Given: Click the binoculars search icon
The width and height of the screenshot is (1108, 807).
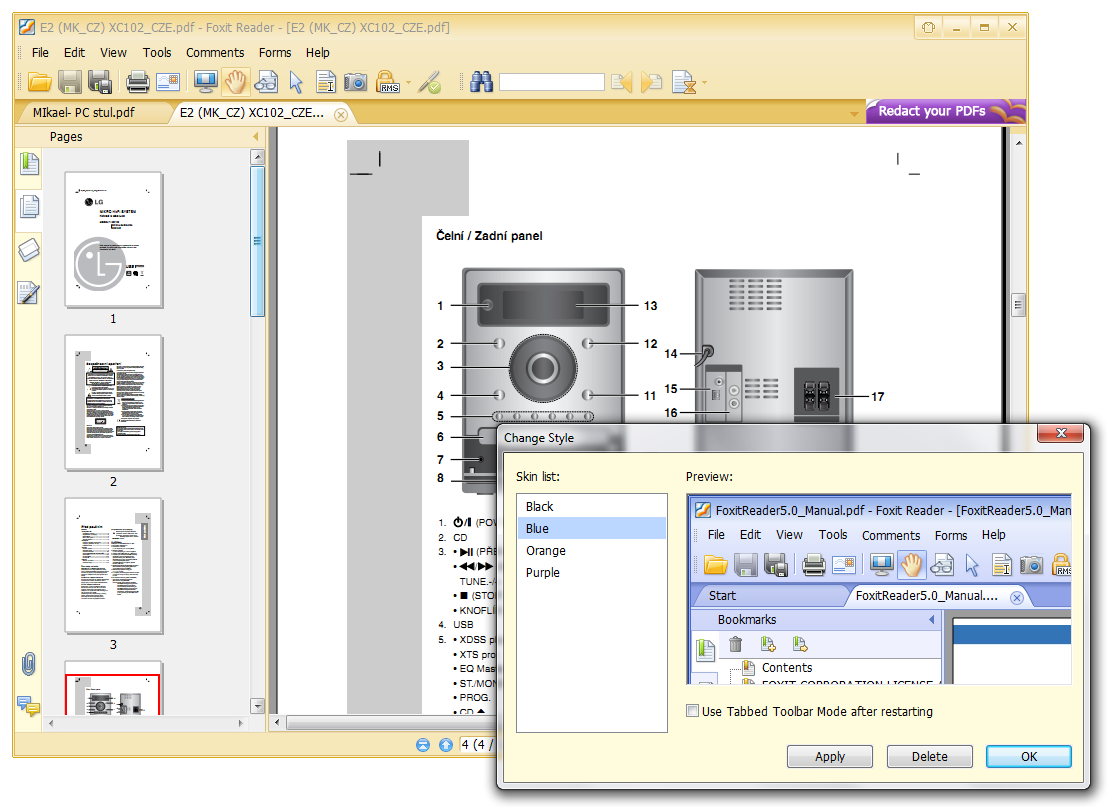Looking at the screenshot, I should click(x=481, y=83).
